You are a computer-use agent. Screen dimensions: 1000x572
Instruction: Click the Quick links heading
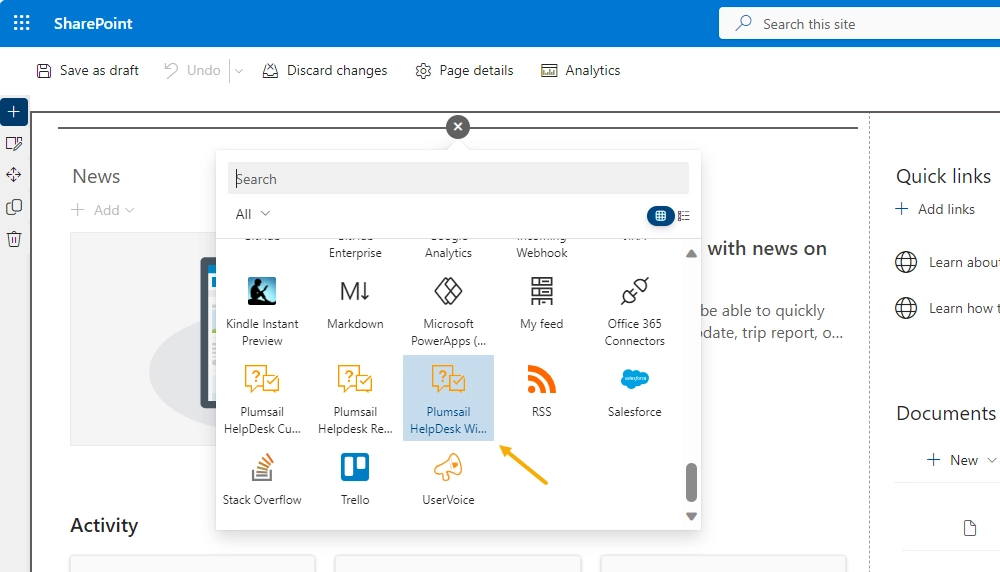(x=943, y=176)
